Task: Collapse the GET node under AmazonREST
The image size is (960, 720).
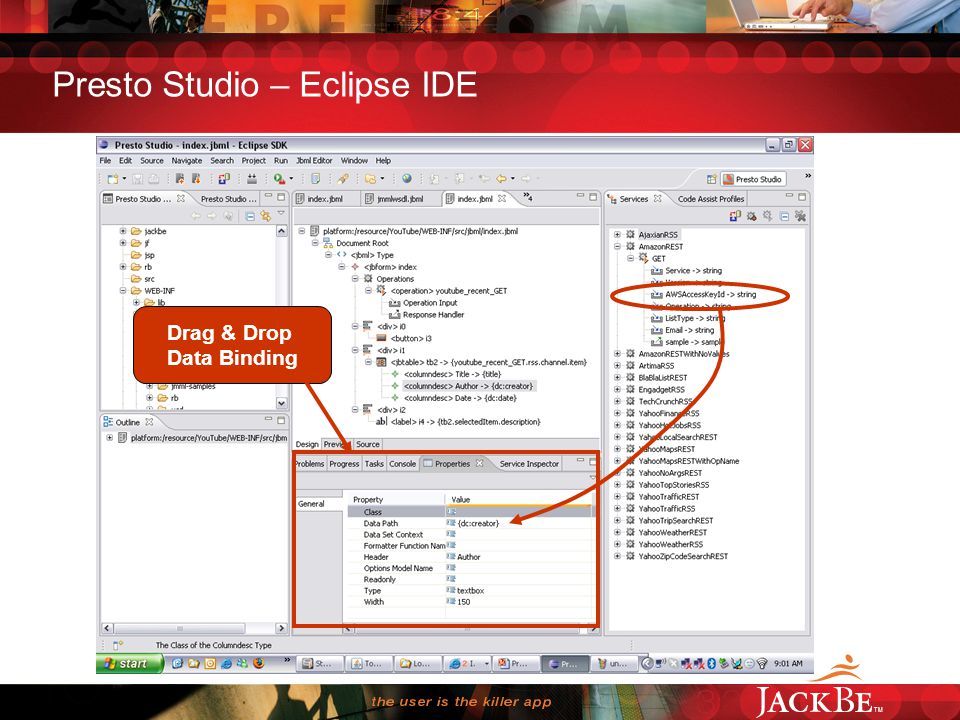Action: [631, 258]
